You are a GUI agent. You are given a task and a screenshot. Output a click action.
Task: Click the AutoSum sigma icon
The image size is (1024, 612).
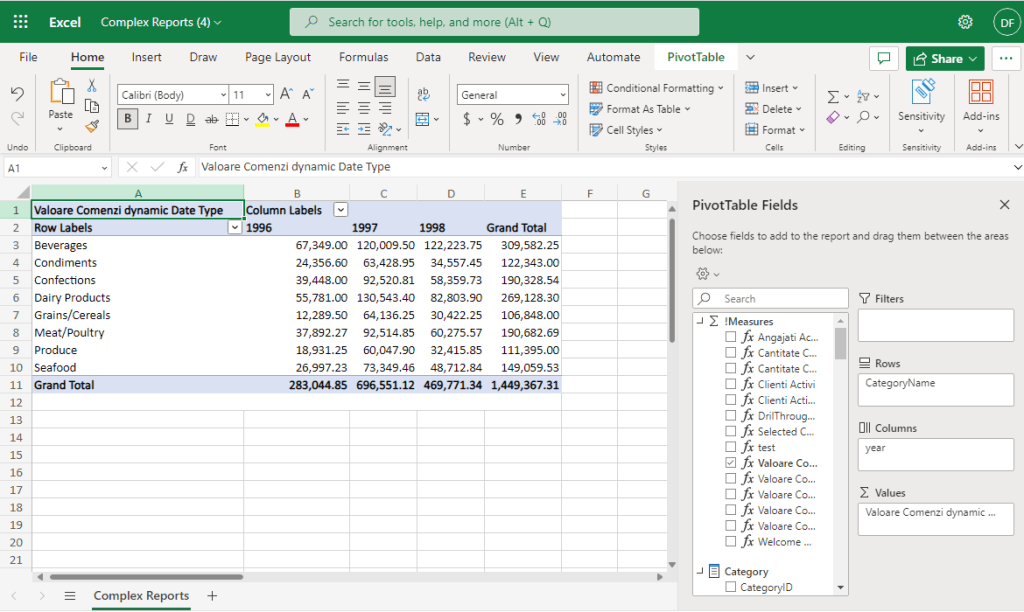pyautogui.click(x=833, y=96)
